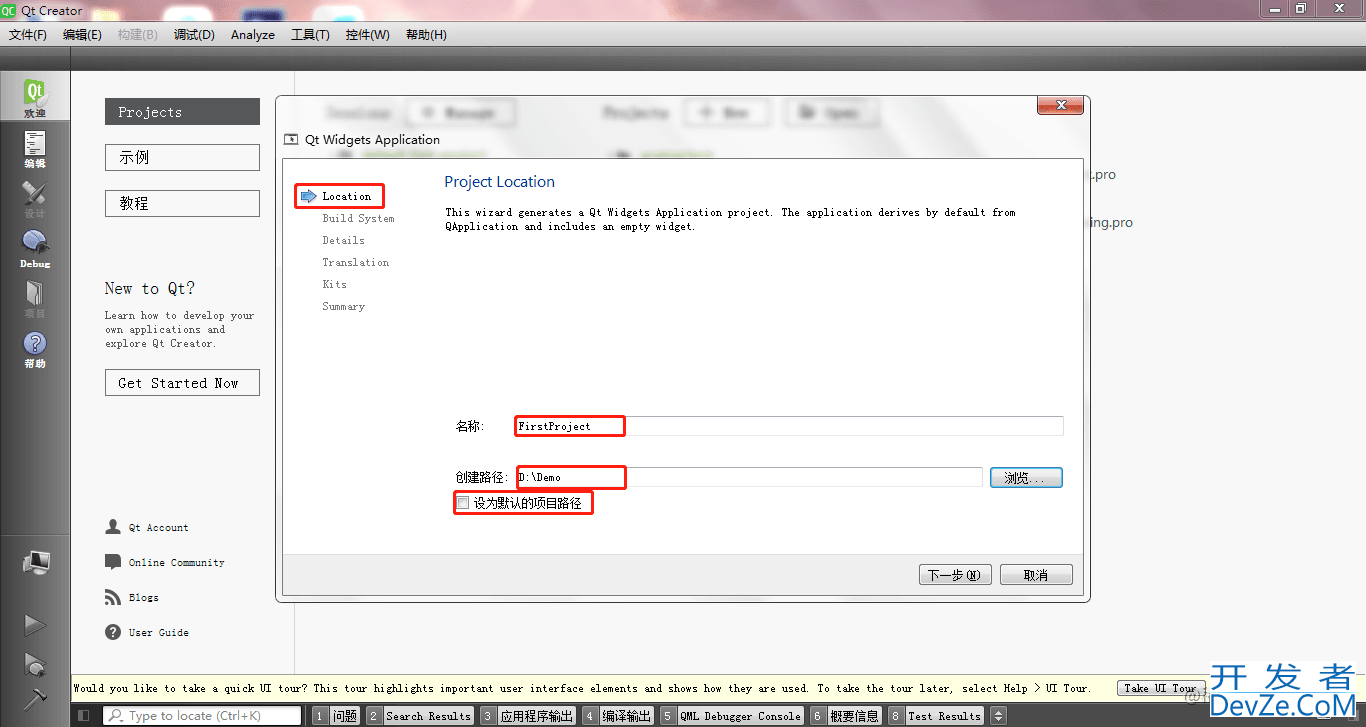
Task: Select Build System wizard step
Action: coord(358,218)
